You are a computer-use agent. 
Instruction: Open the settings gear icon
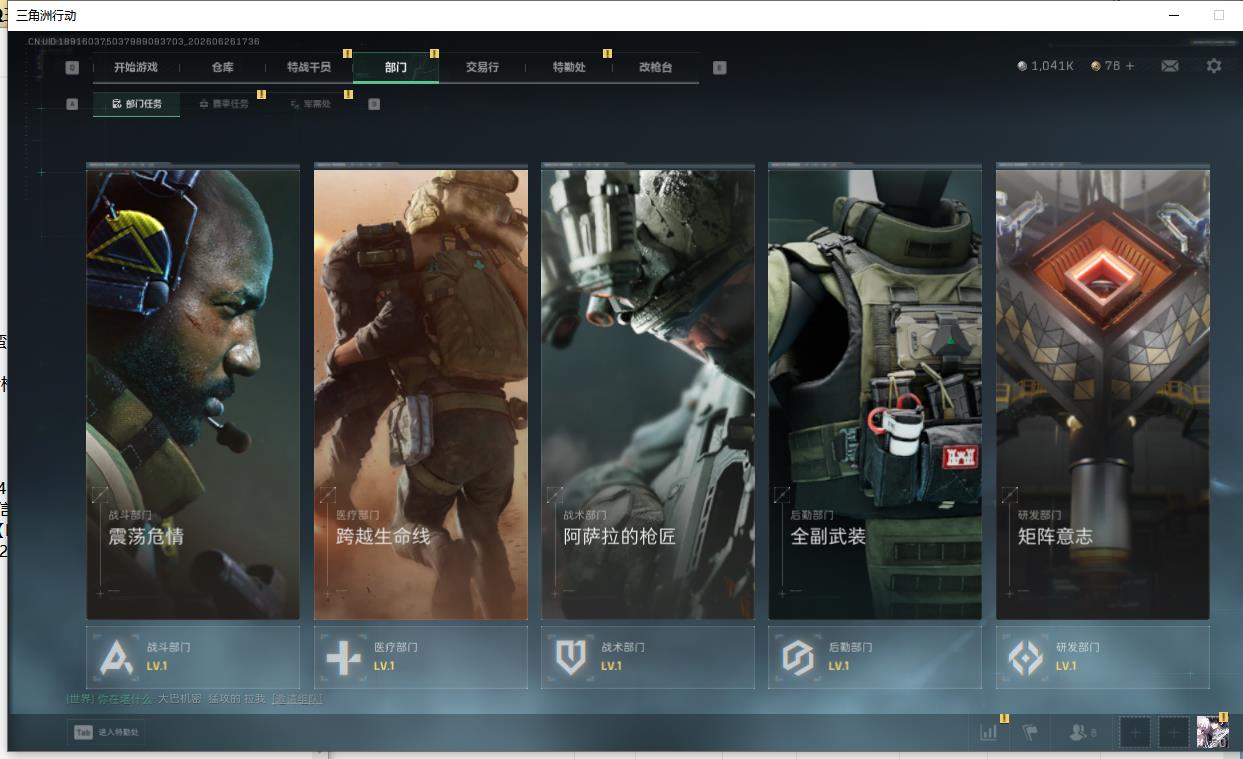(1214, 66)
